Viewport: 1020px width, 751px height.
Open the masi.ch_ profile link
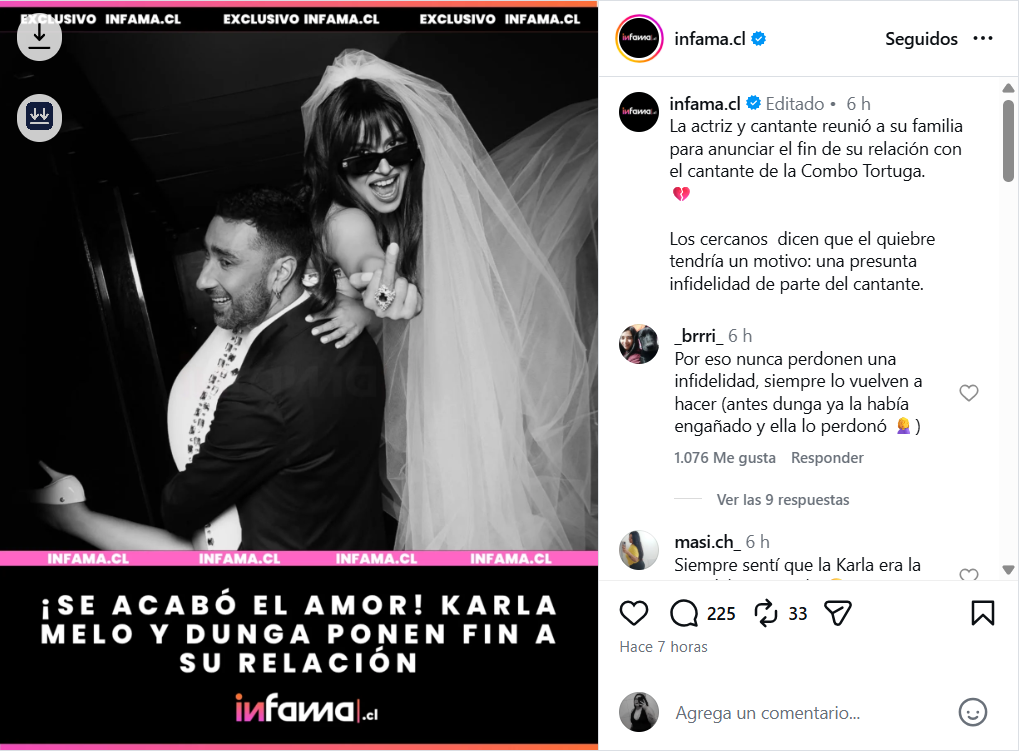point(707,541)
